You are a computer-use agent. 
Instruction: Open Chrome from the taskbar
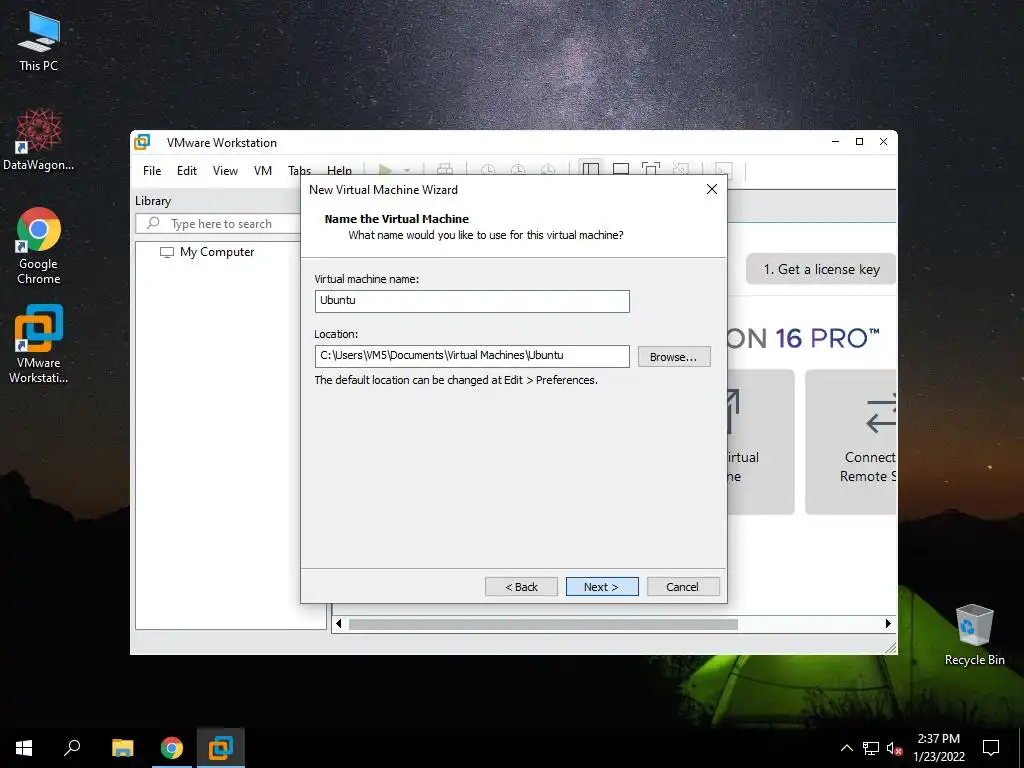(x=172, y=748)
